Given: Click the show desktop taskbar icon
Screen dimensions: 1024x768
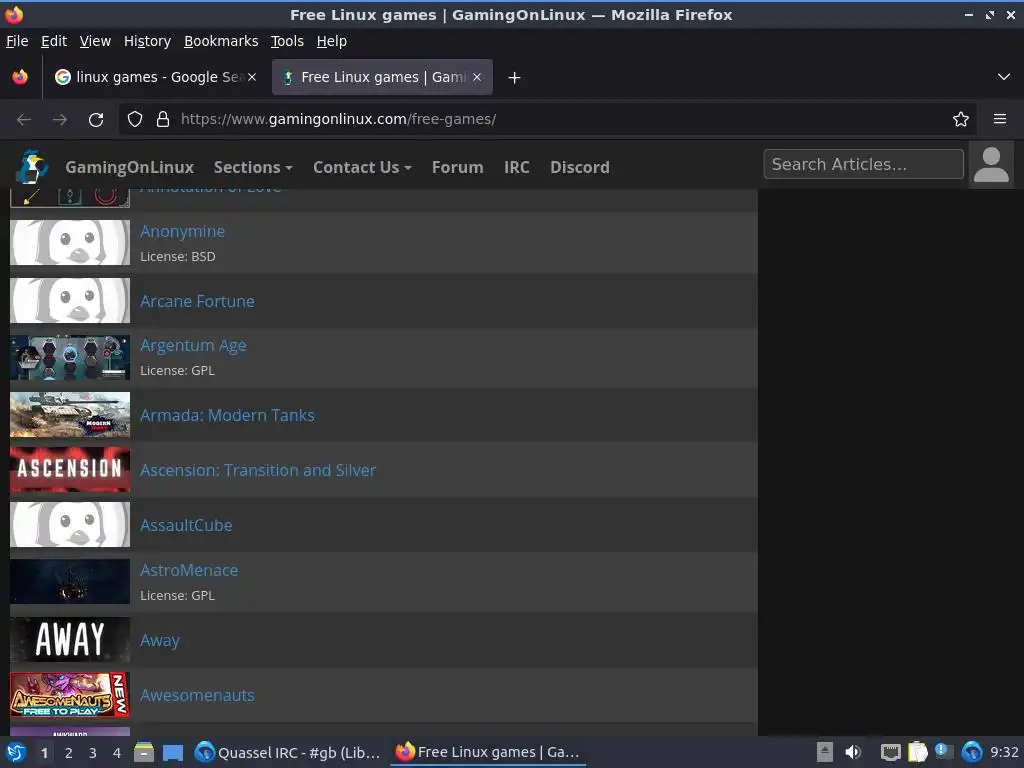Looking at the screenshot, I should click(173, 752).
